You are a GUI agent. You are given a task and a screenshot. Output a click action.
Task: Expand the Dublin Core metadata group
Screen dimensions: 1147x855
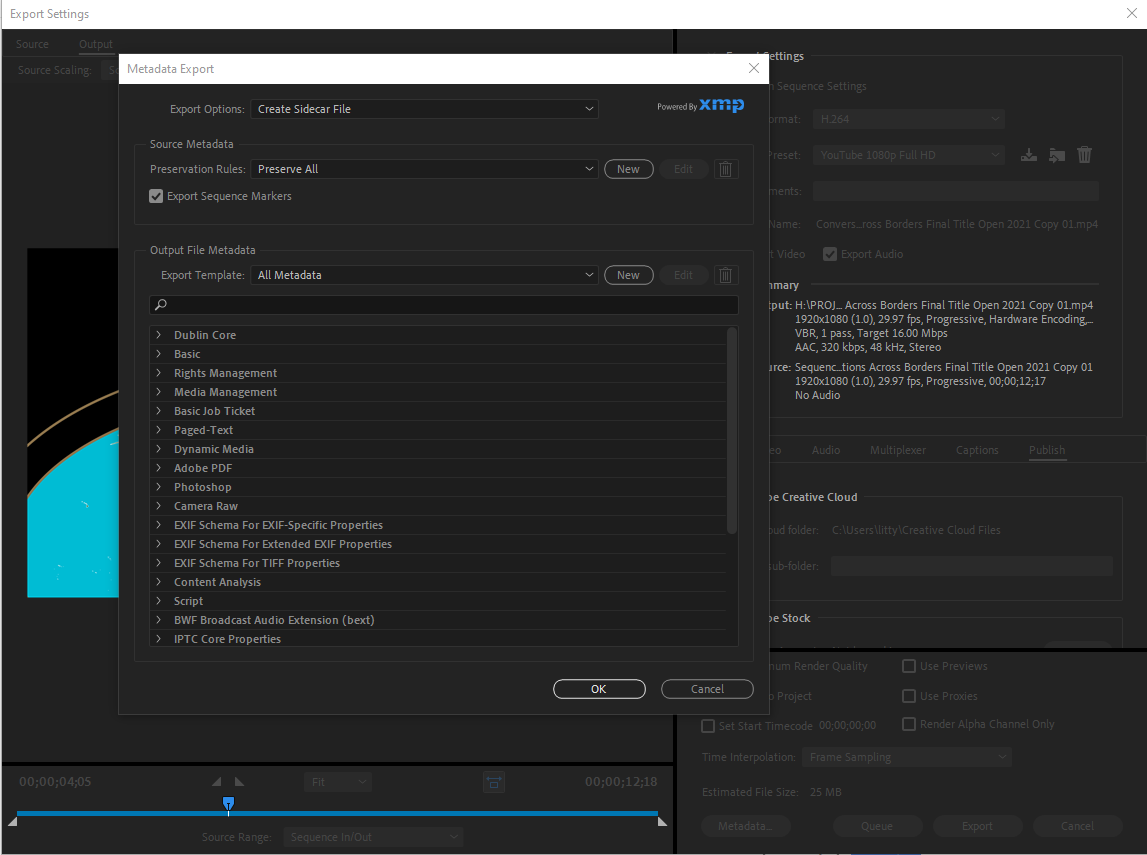157,334
